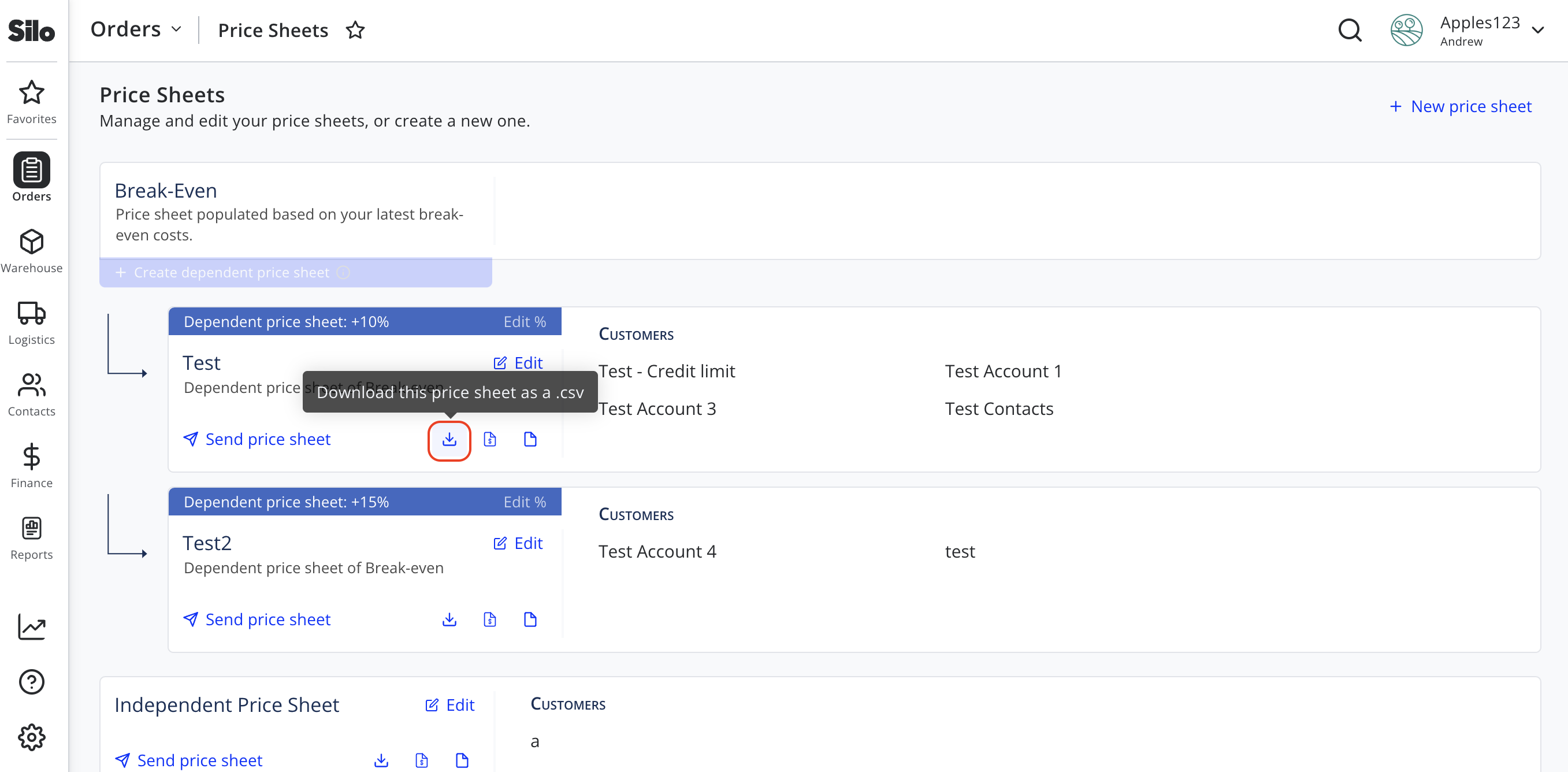Click the blank document icon for Test
Viewport: 1568px width, 772px height.
(x=530, y=440)
